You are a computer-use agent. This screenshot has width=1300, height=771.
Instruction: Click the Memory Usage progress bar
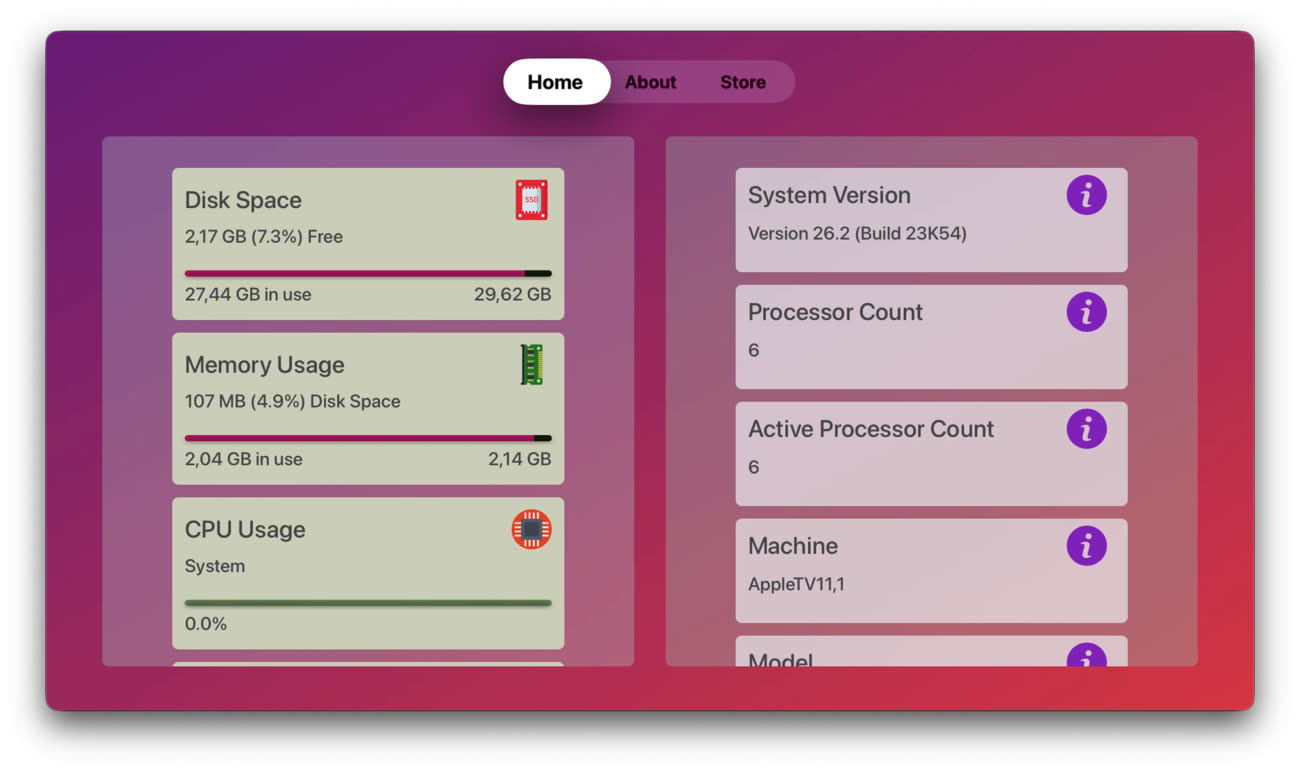tap(367, 438)
